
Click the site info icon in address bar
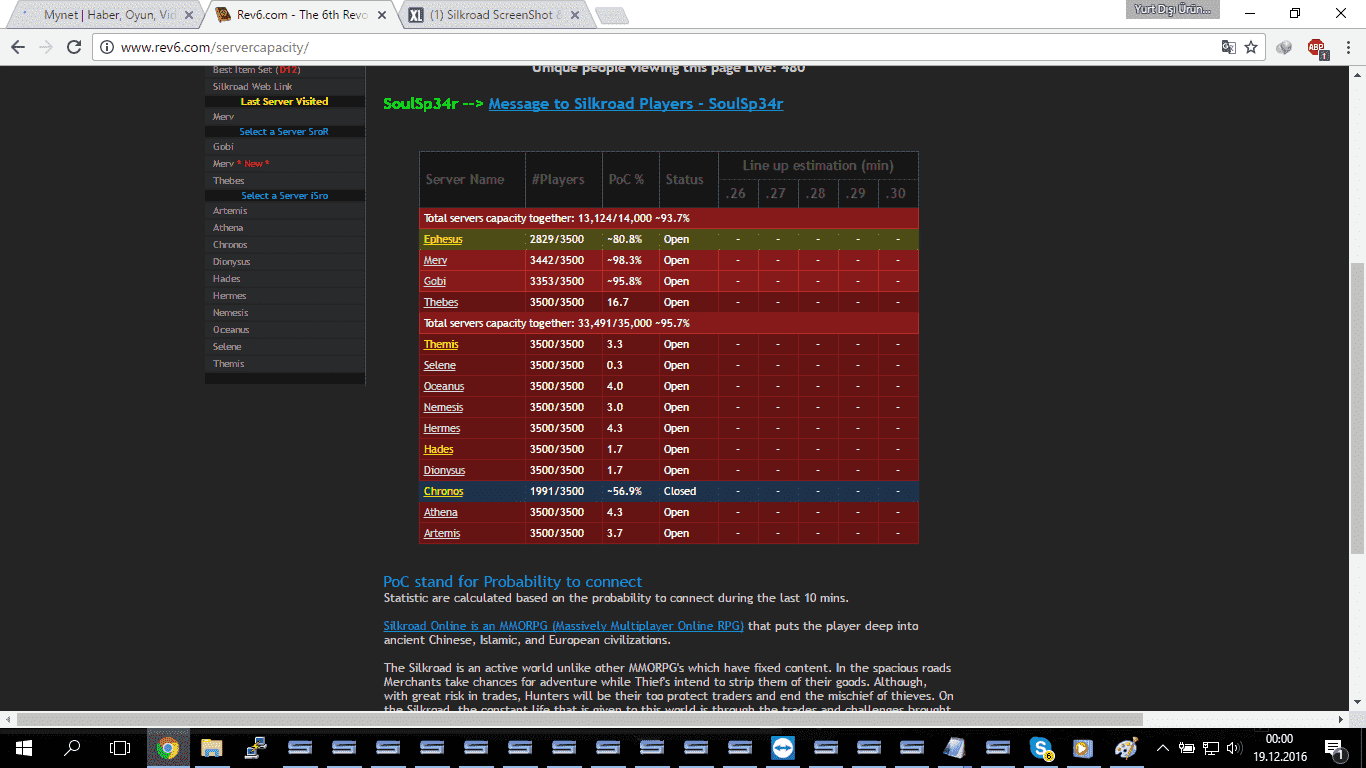107,47
